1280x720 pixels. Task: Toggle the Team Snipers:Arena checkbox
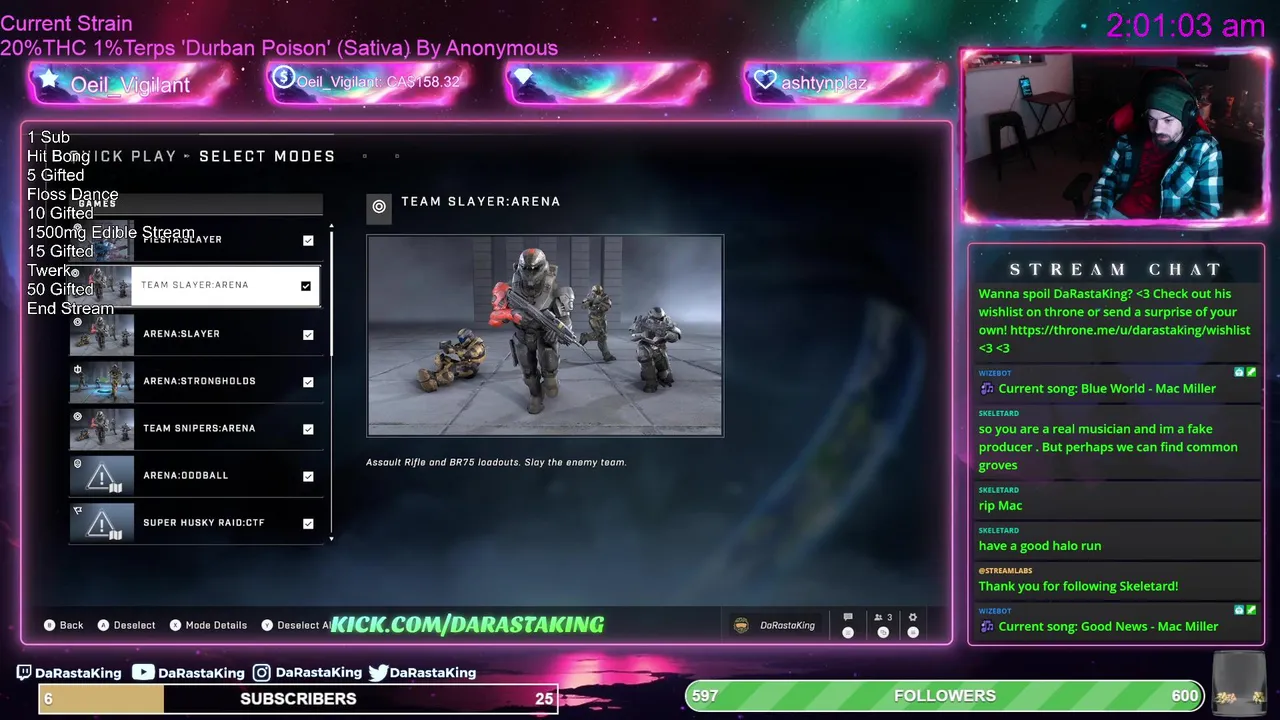[x=308, y=429]
